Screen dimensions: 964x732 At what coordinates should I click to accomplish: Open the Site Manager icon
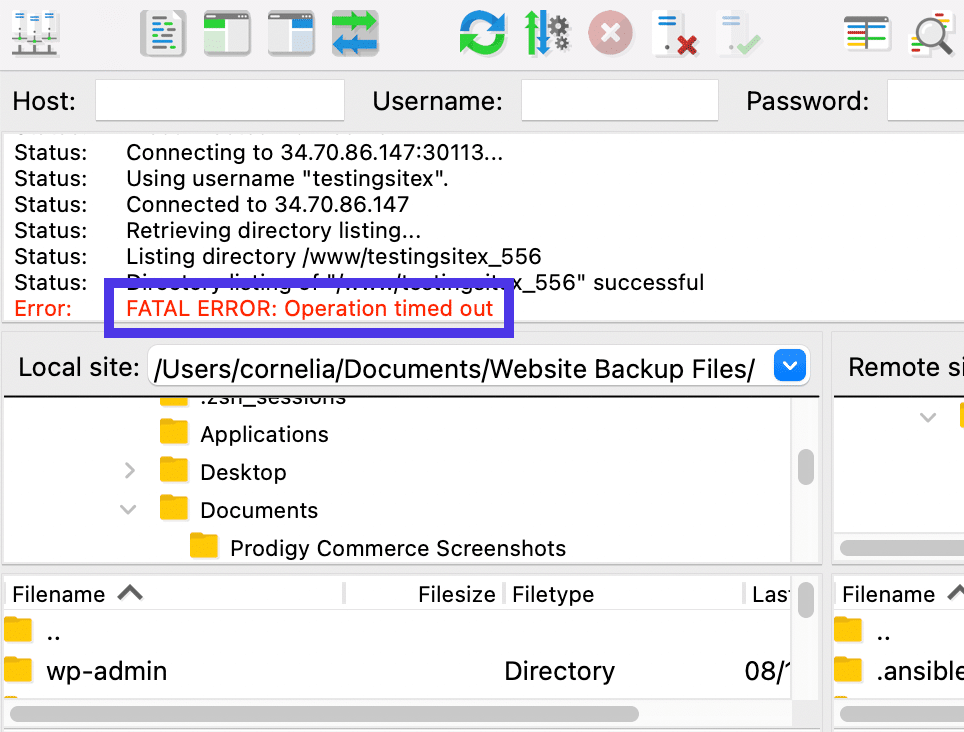(x=35, y=34)
